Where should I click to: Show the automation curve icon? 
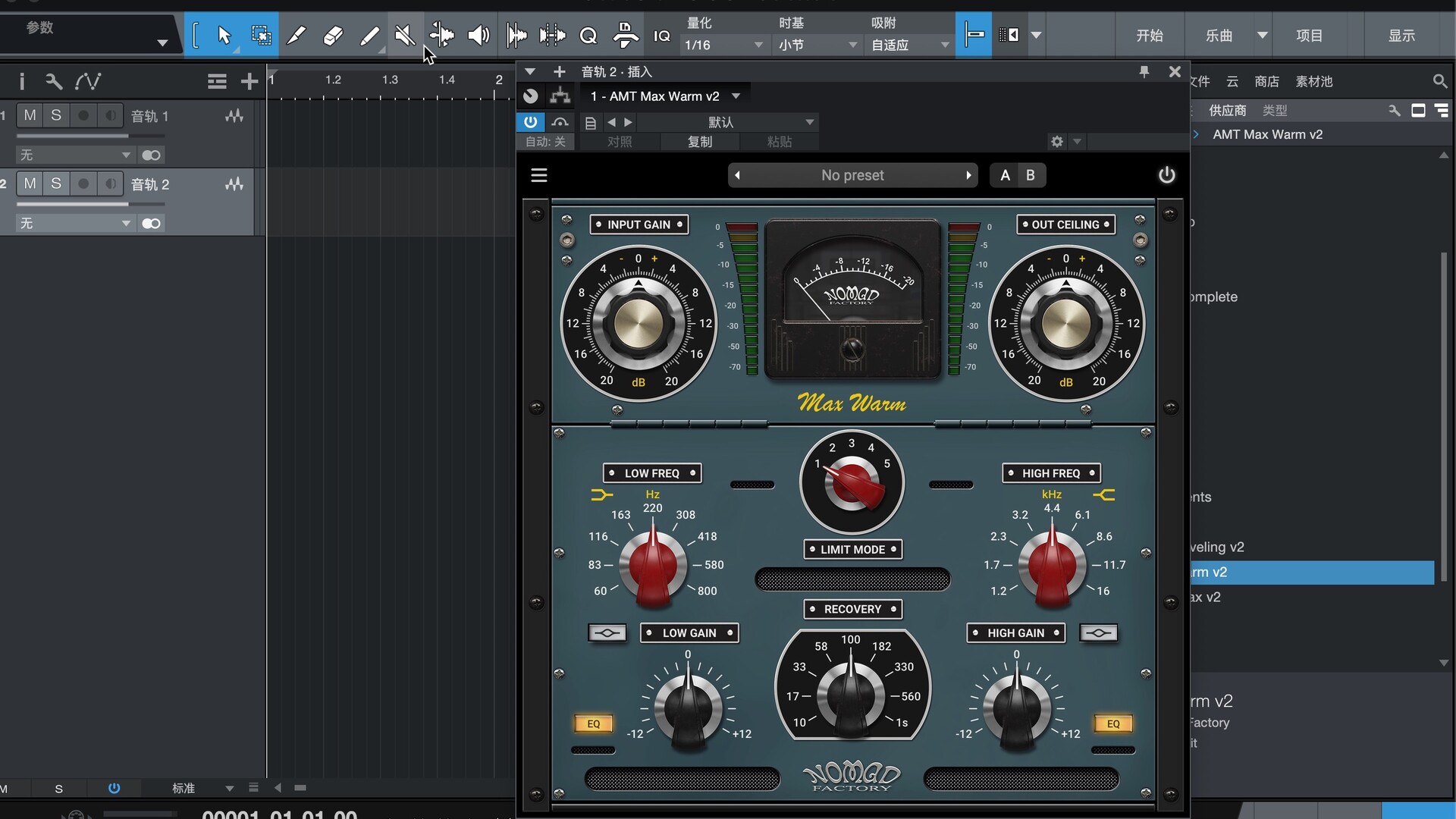[x=88, y=81]
